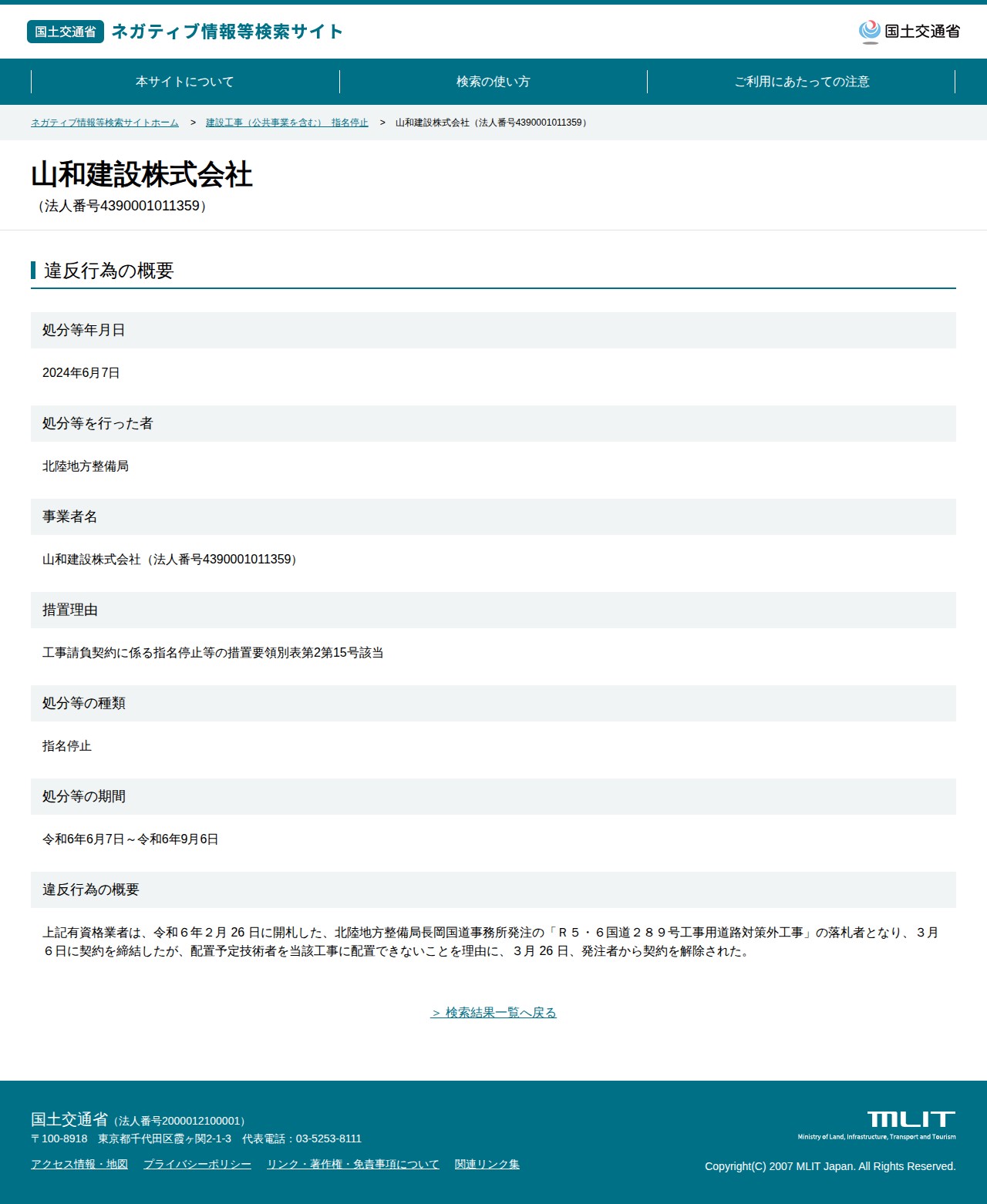The height and width of the screenshot is (1204, 987).
Task: Open 本サイトについて menu item
Action: 185,82
